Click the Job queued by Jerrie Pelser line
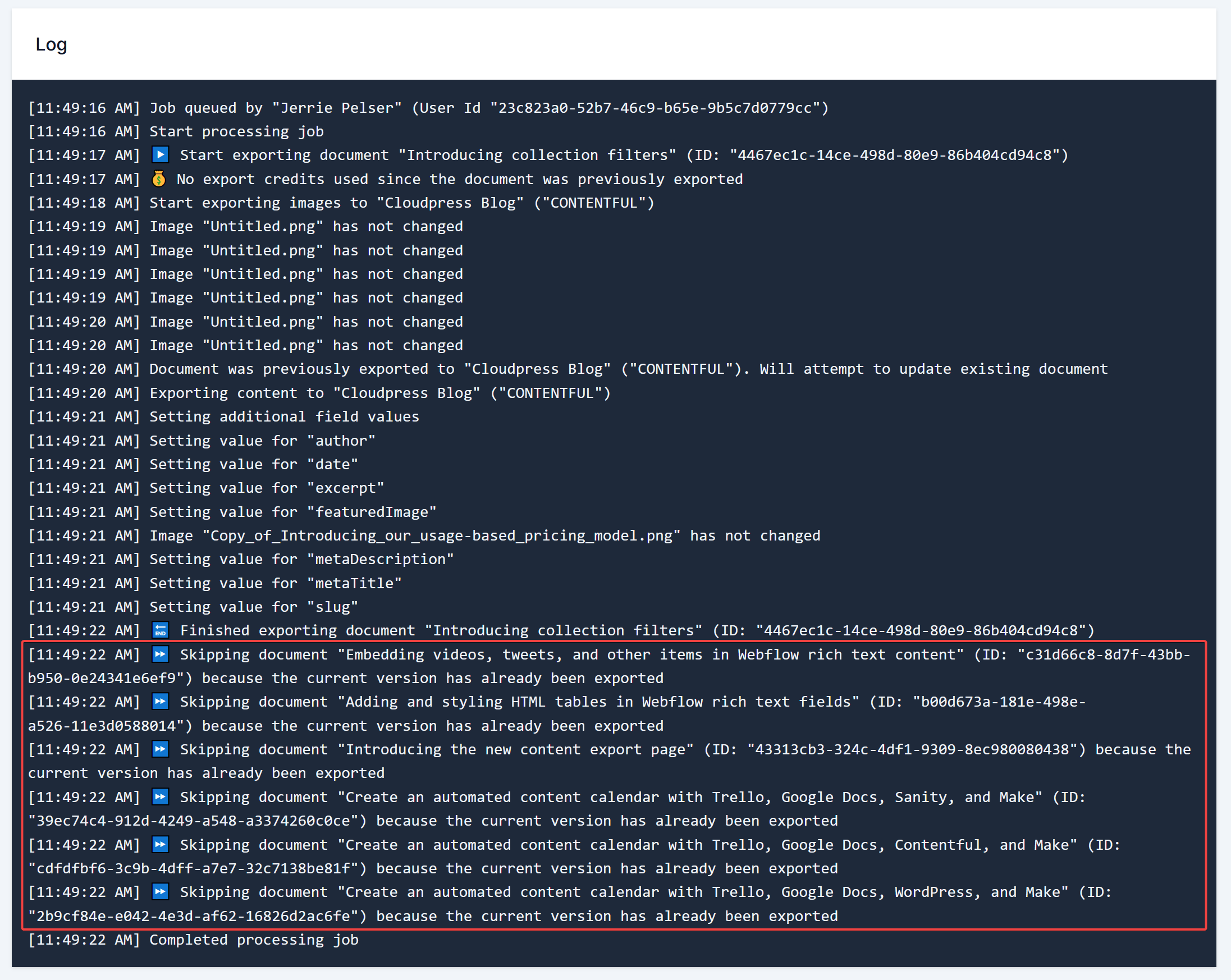This screenshot has width=1231, height=980. point(428,108)
